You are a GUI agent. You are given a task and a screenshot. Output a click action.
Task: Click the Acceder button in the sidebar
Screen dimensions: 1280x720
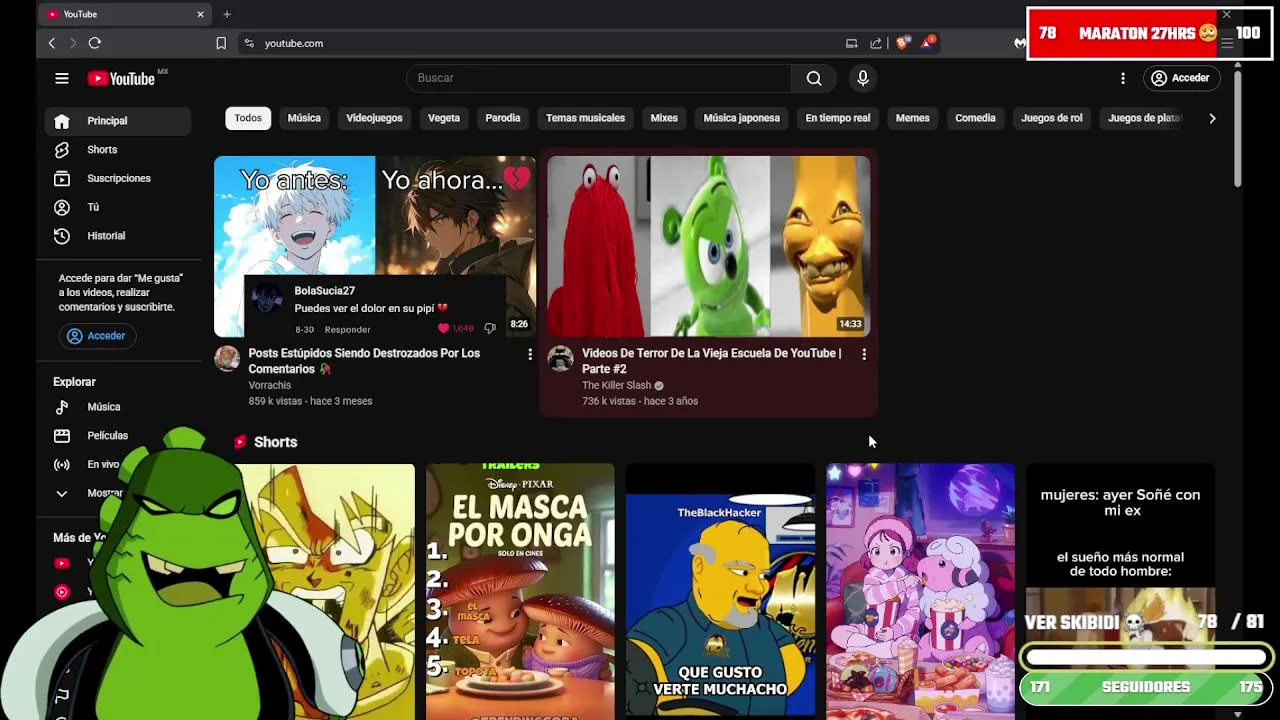[97, 336]
